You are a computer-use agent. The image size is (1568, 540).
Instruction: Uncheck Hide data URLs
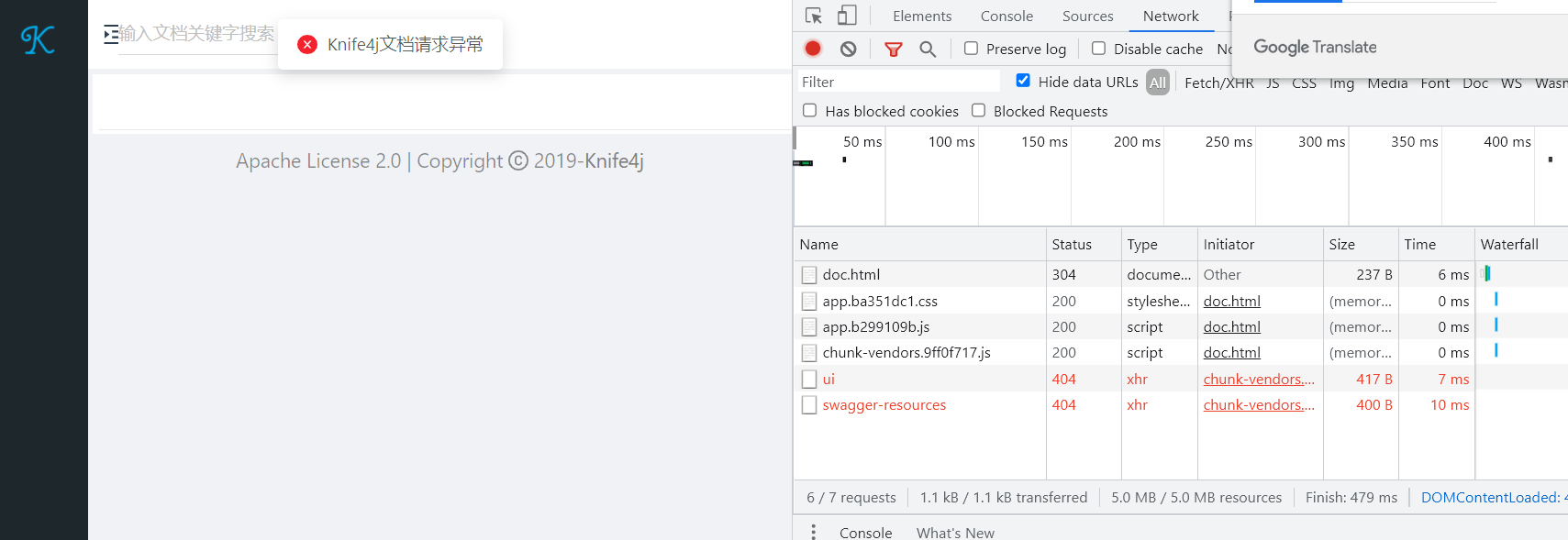[x=1022, y=80]
